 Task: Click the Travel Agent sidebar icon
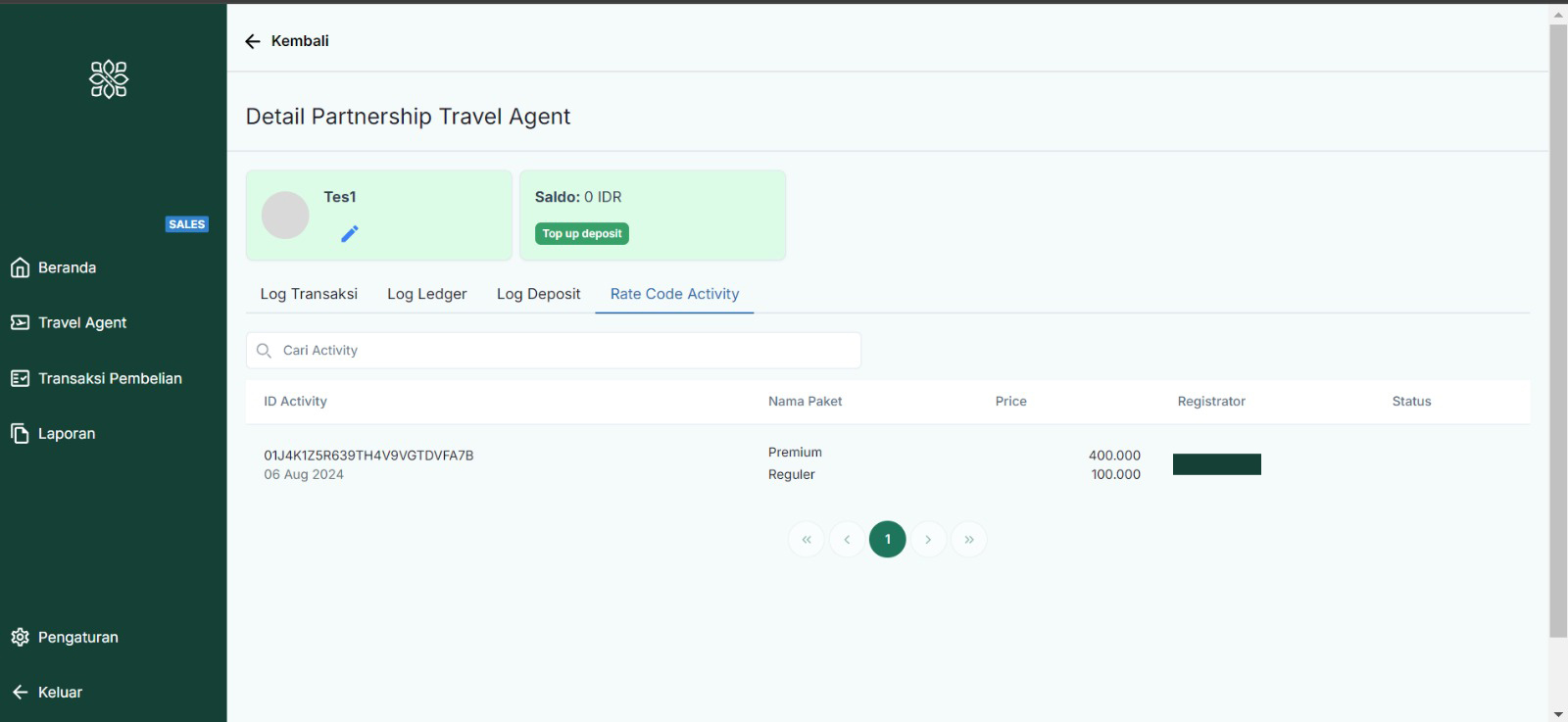[20, 322]
